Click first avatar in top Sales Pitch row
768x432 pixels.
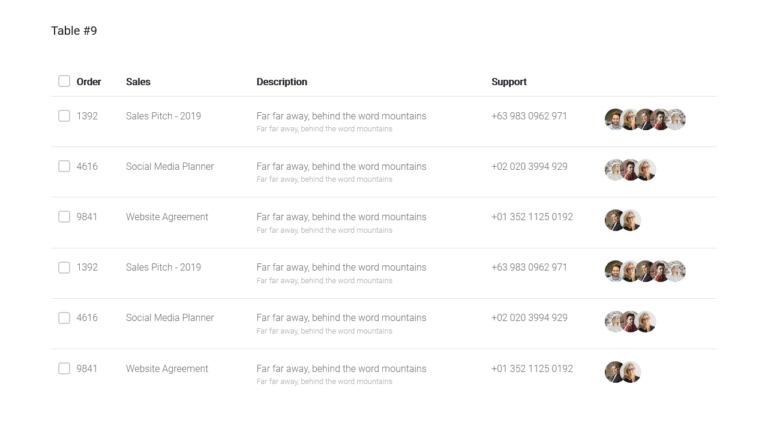point(614,119)
